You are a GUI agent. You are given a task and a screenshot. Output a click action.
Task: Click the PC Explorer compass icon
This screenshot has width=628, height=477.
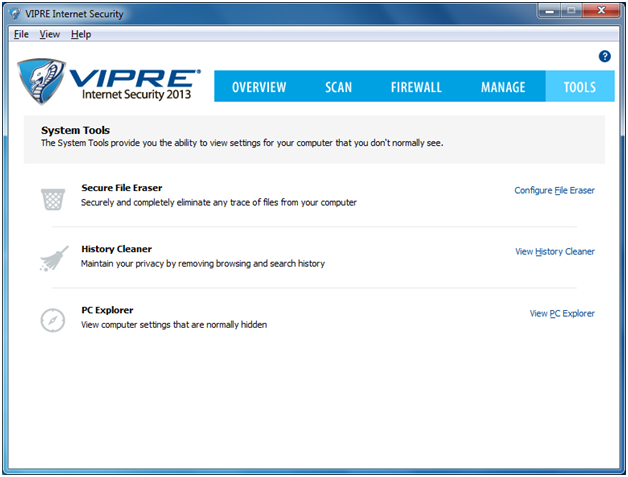tap(53, 320)
